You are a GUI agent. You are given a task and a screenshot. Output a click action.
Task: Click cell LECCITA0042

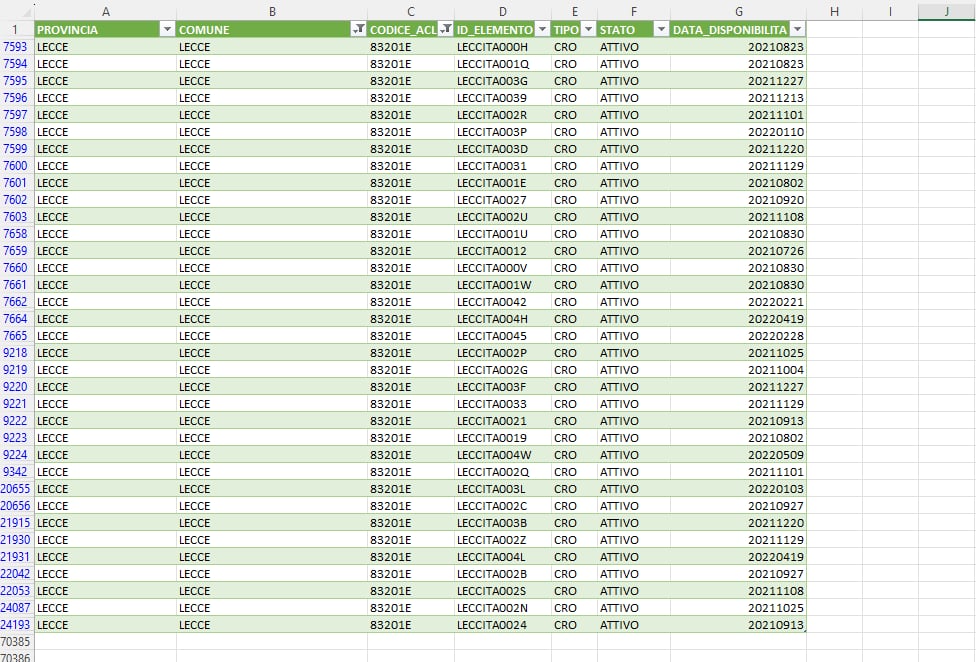click(x=503, y=302)
